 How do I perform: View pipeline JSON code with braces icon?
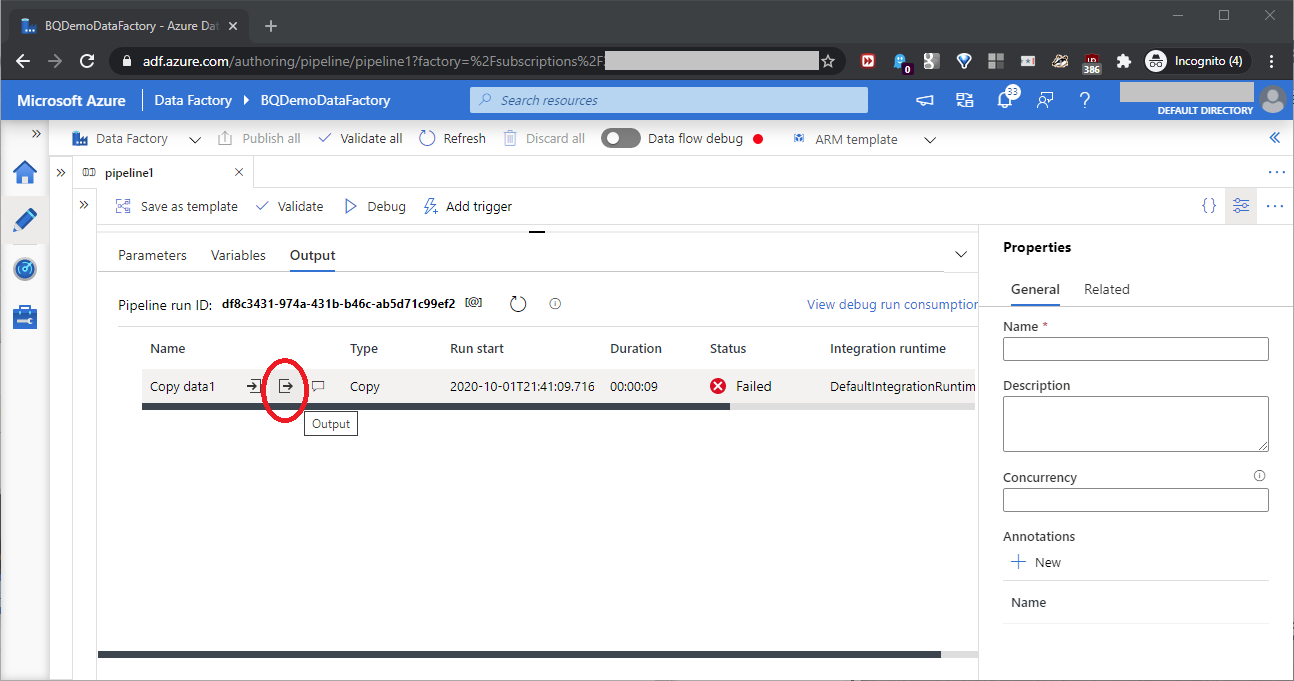point(1209,205)
